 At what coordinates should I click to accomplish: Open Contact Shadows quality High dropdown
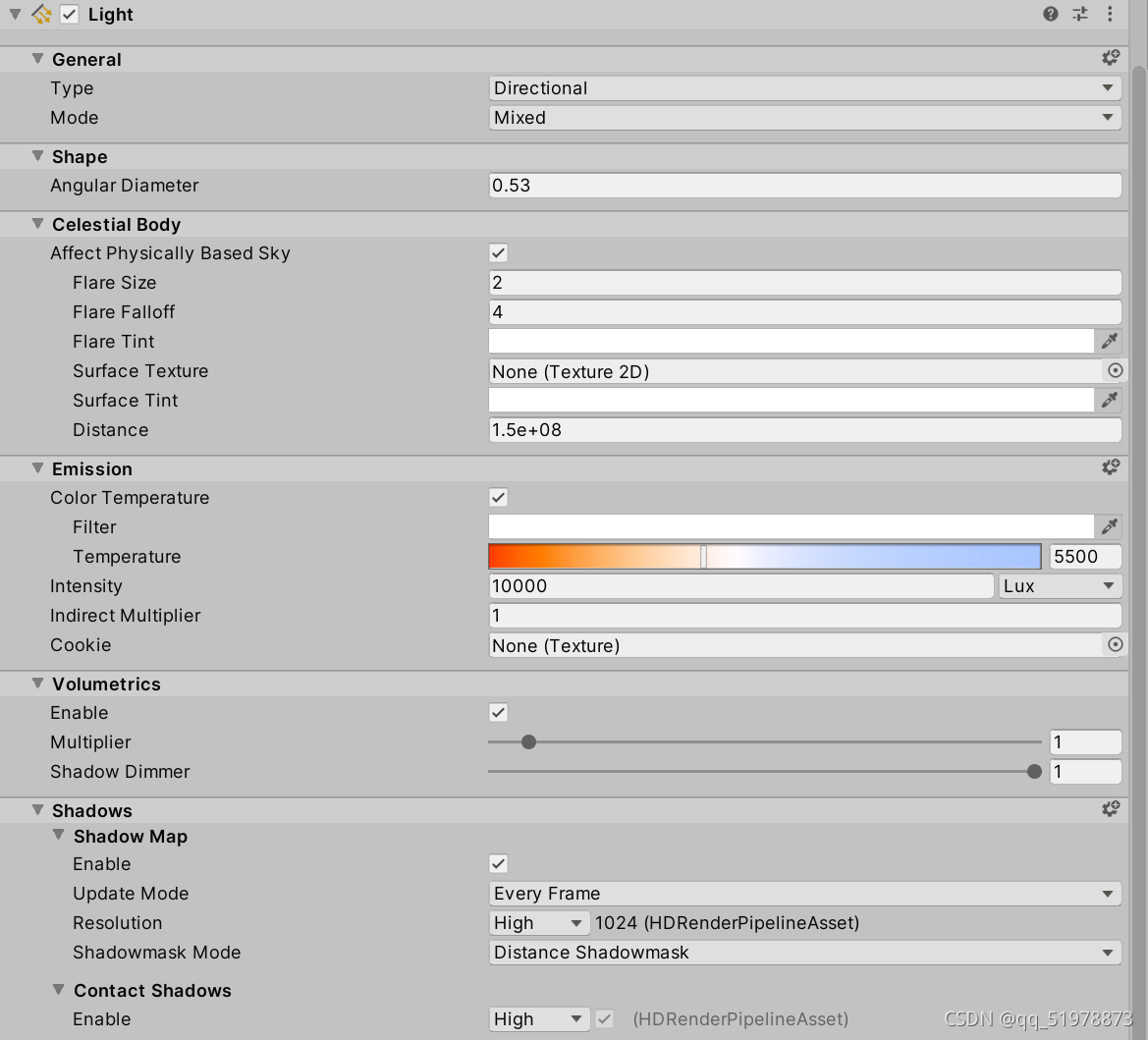539,1018
